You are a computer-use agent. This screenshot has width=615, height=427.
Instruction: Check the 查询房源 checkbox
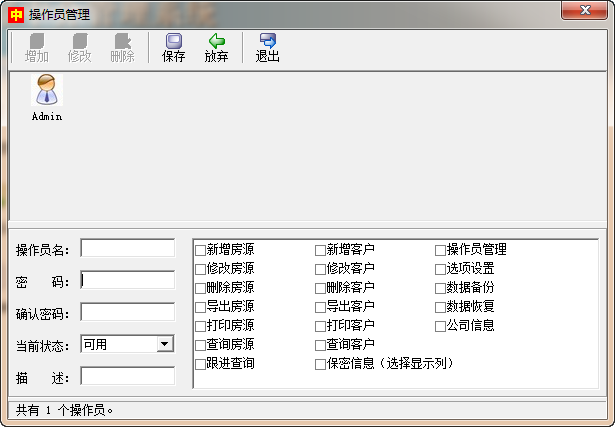pos(200,345)
